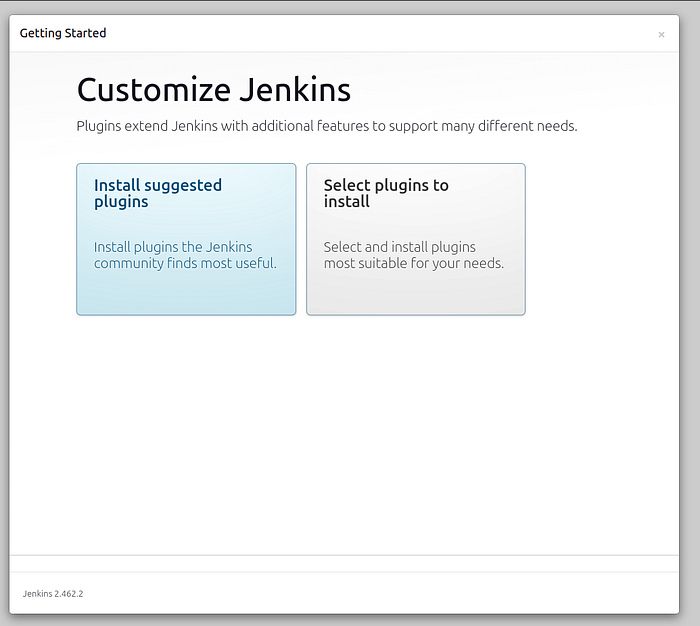The height and width of the screenshot is (626, 700).
Task: Click the plugins extend Jenkins description
Action: pyautogui.click(x=327, y=126)
